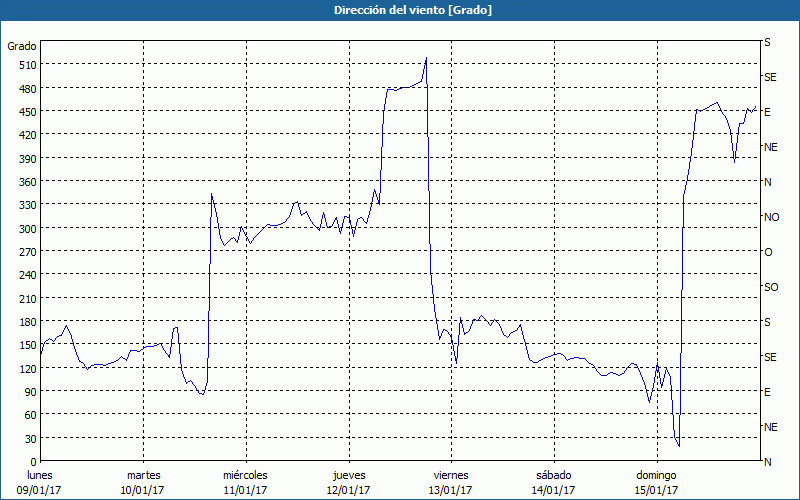Click the lowest dip of the blue line on domingo
The height and width of the screenshot is (500, 800).
pyautogui.click(x=678, y=446)
